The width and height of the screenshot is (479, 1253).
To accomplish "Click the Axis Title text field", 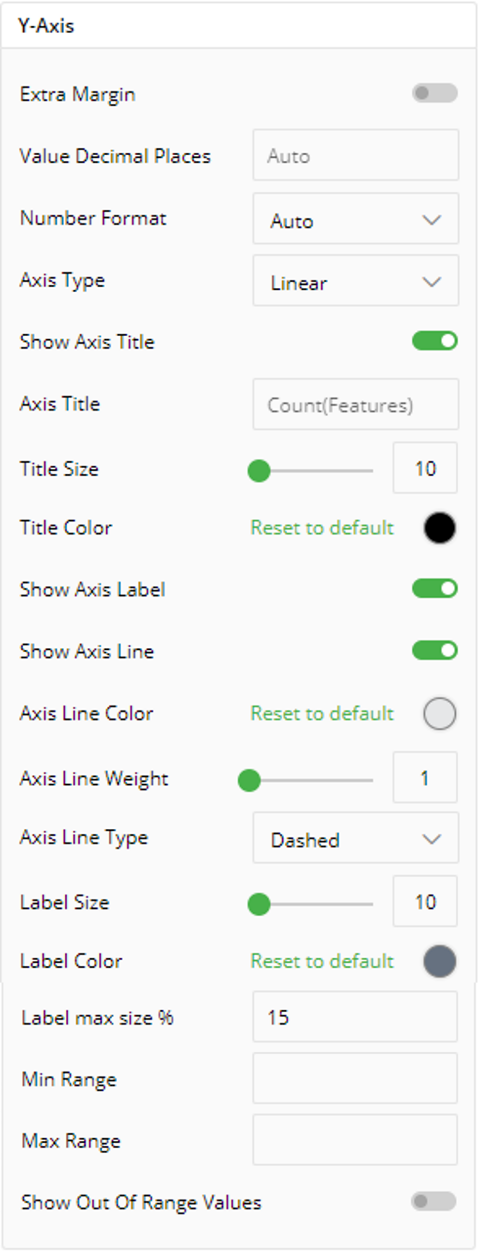I will pos(356,404).
